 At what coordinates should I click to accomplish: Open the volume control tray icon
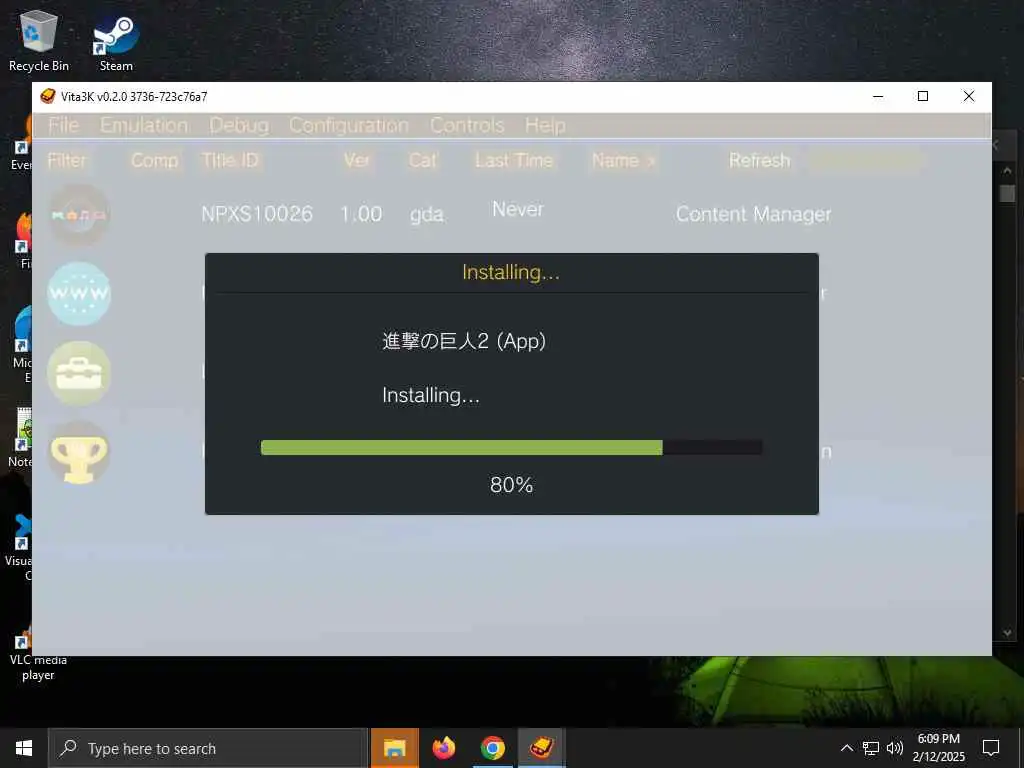[895, 748]
